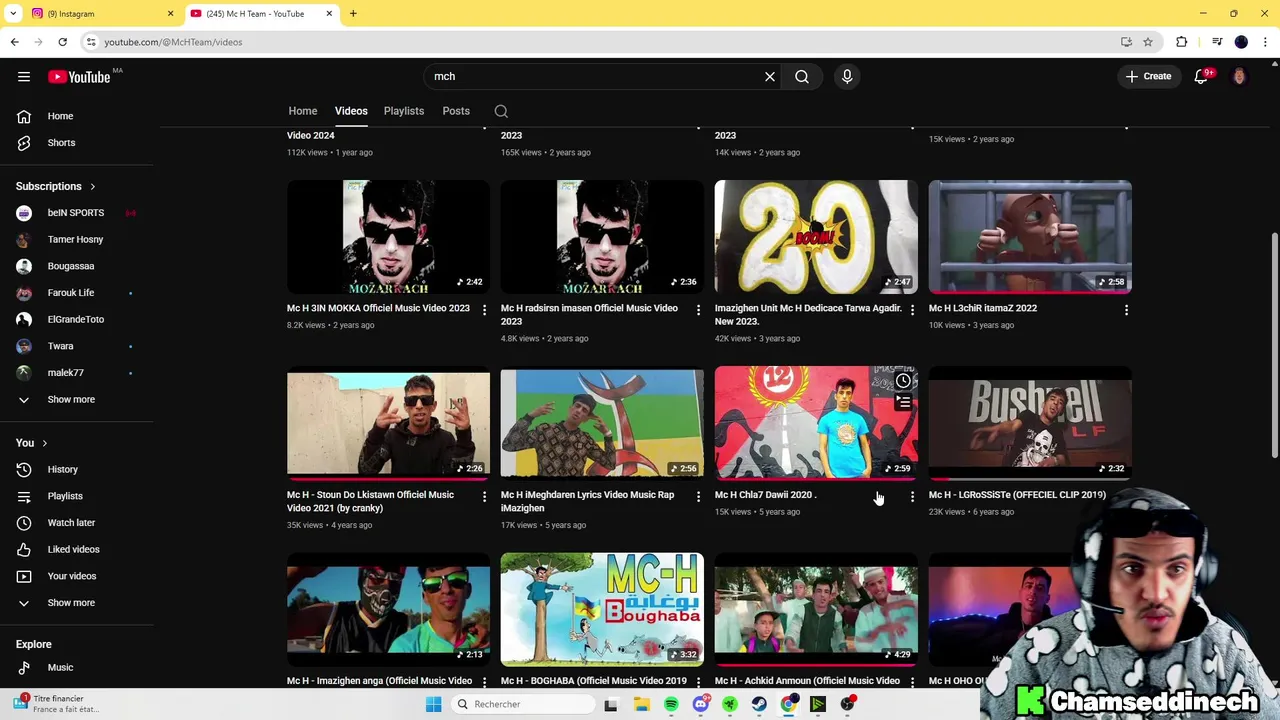Click the Create button
1280x720 pixels.
1148,76
